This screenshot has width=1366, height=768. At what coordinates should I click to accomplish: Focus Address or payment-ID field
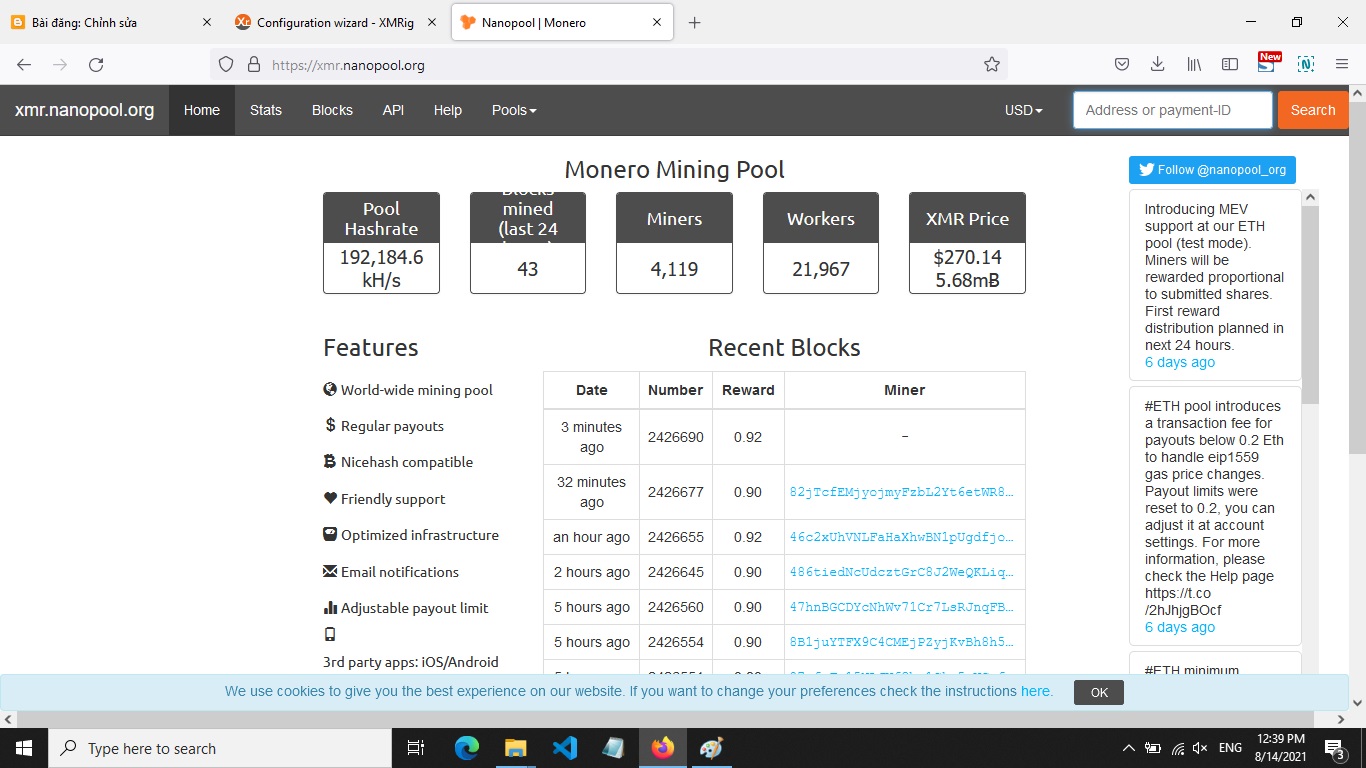click(1172, 110)
